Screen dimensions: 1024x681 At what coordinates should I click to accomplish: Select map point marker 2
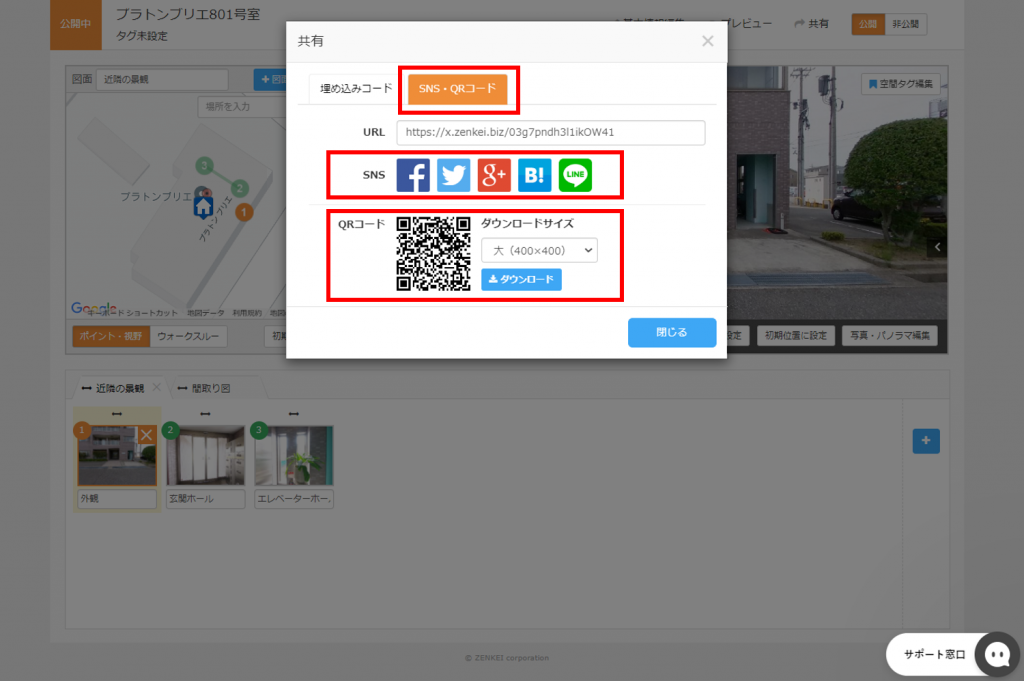pos(240,189)
